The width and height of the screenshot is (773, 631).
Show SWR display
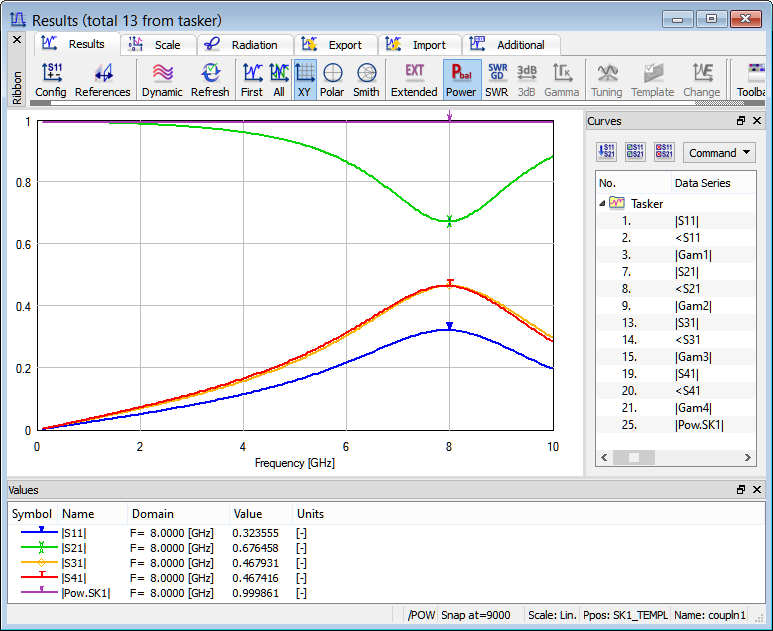click(x=497, y=80)
